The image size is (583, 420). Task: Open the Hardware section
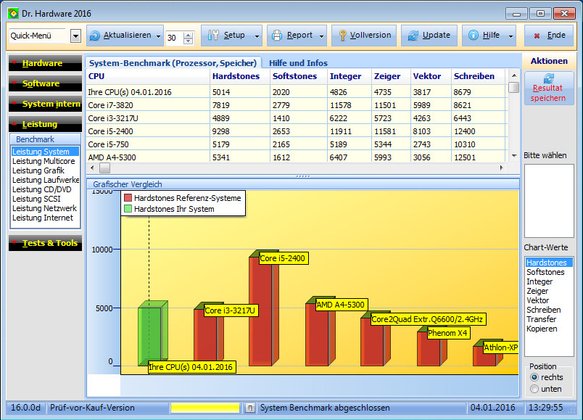tap(45, 63)
